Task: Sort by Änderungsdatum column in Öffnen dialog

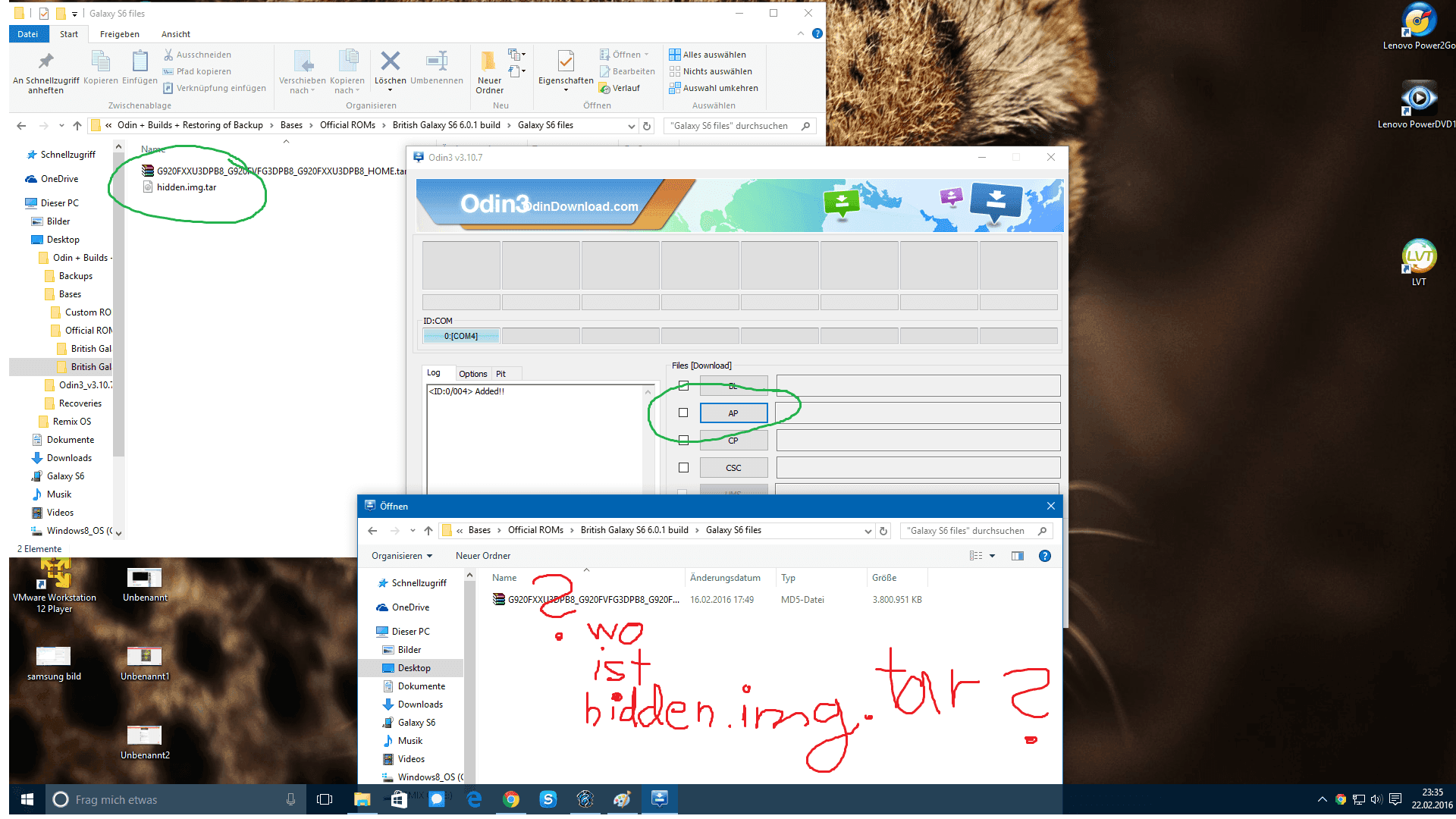Action: pyautogui.click(x=725, y=578)
